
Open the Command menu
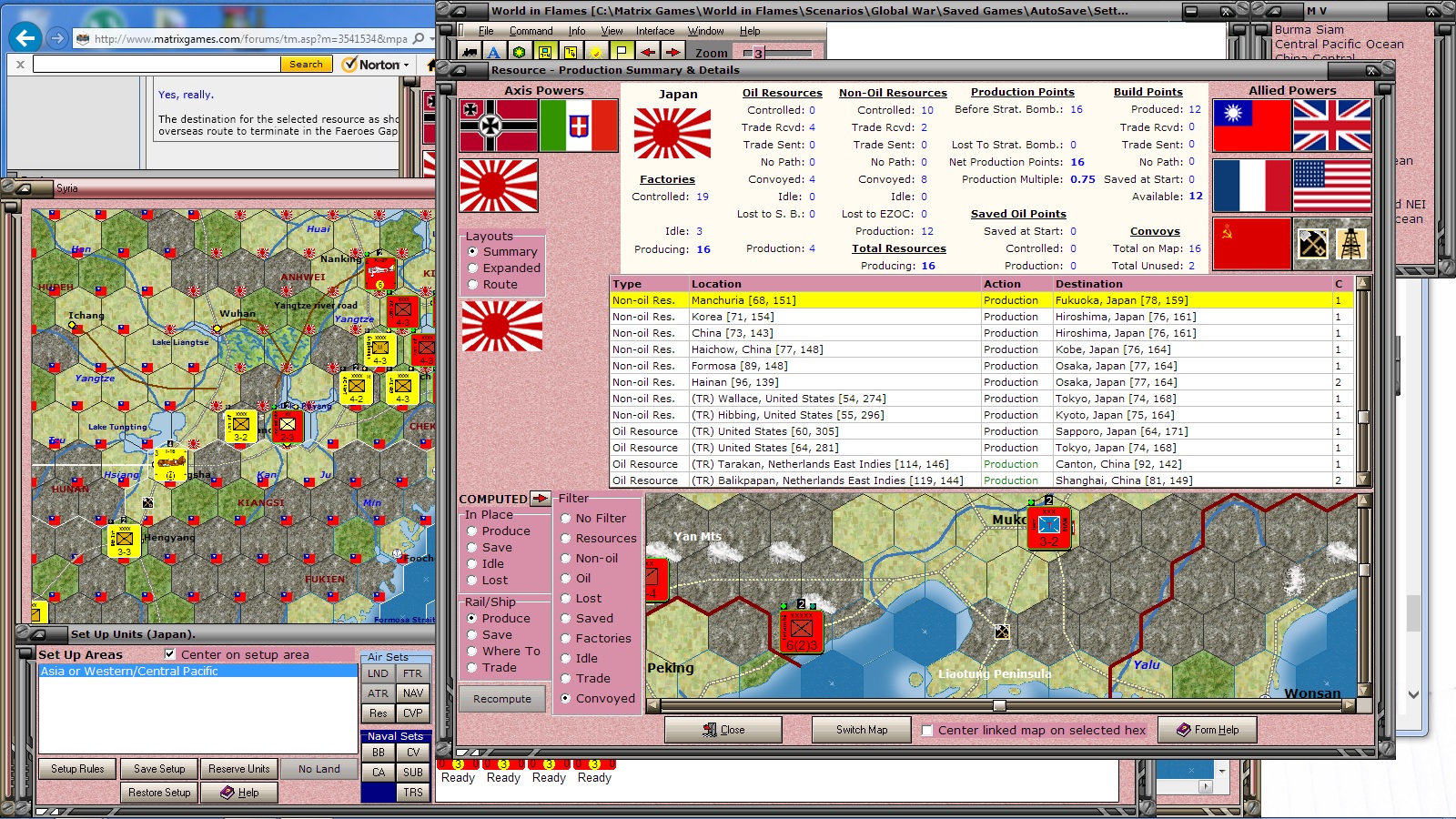click(532, 30)
